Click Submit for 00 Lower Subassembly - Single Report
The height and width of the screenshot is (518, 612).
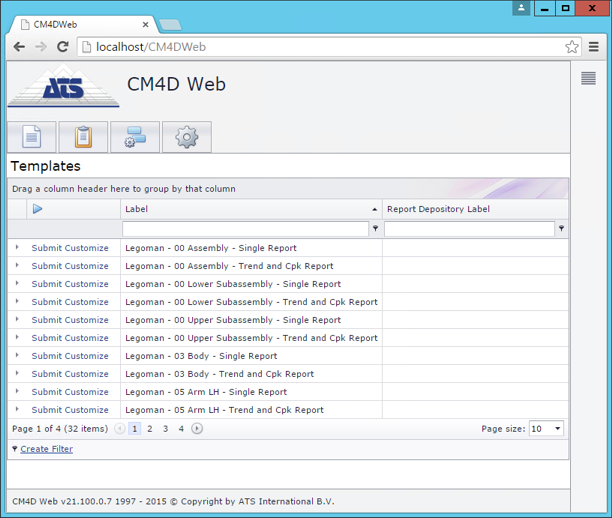(x=47, y=284)
